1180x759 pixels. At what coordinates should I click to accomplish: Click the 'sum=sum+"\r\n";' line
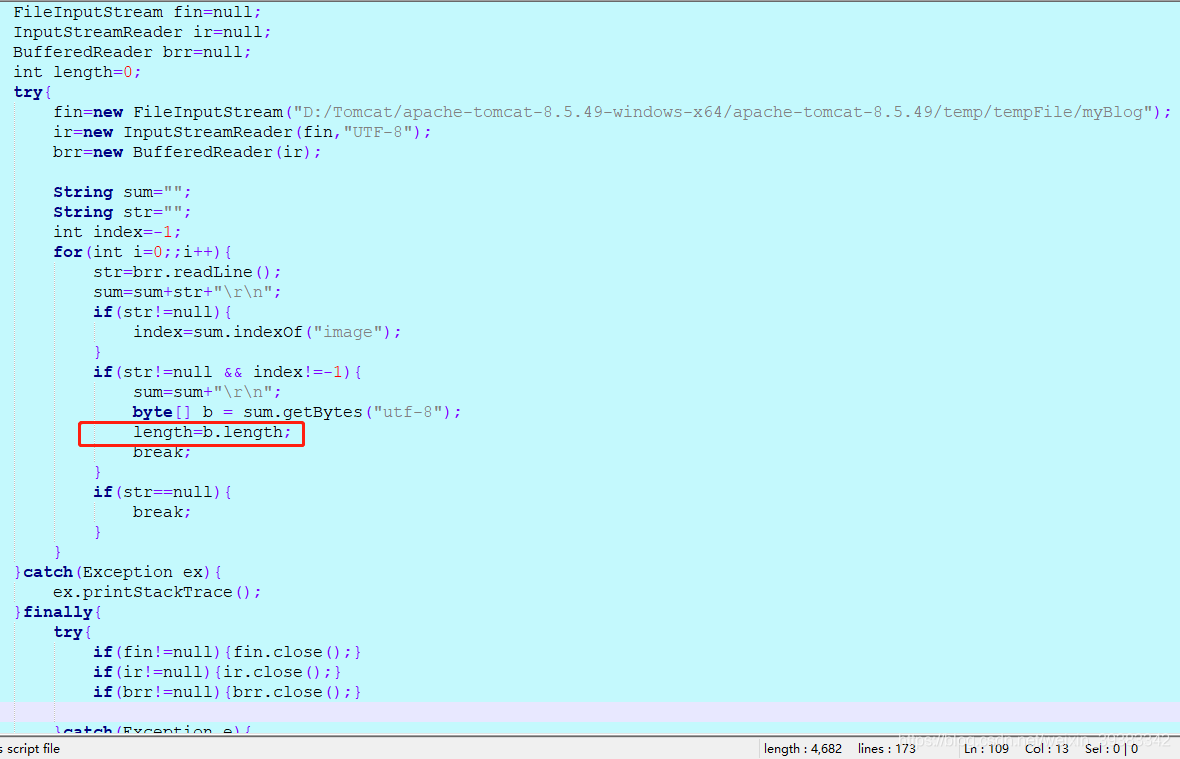pyautogui.click(x=207, y=392)
